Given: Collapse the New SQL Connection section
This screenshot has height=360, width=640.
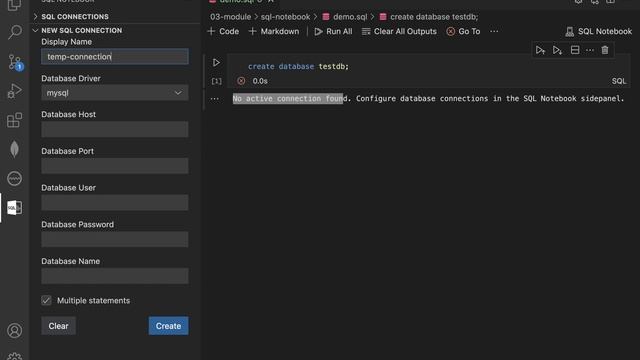Looking at the screenshot, I should [82, 31].
